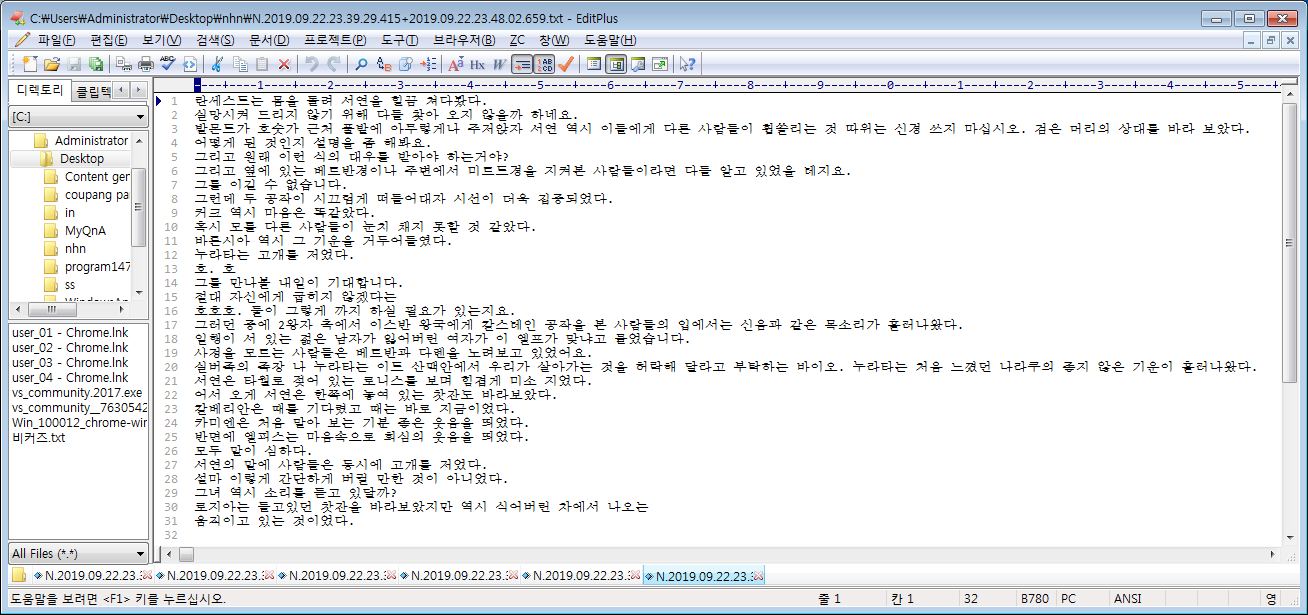The height and width of the screenshot is (615, 1308).
Task: Create a new document from toolbar
Action: [28, 64]
